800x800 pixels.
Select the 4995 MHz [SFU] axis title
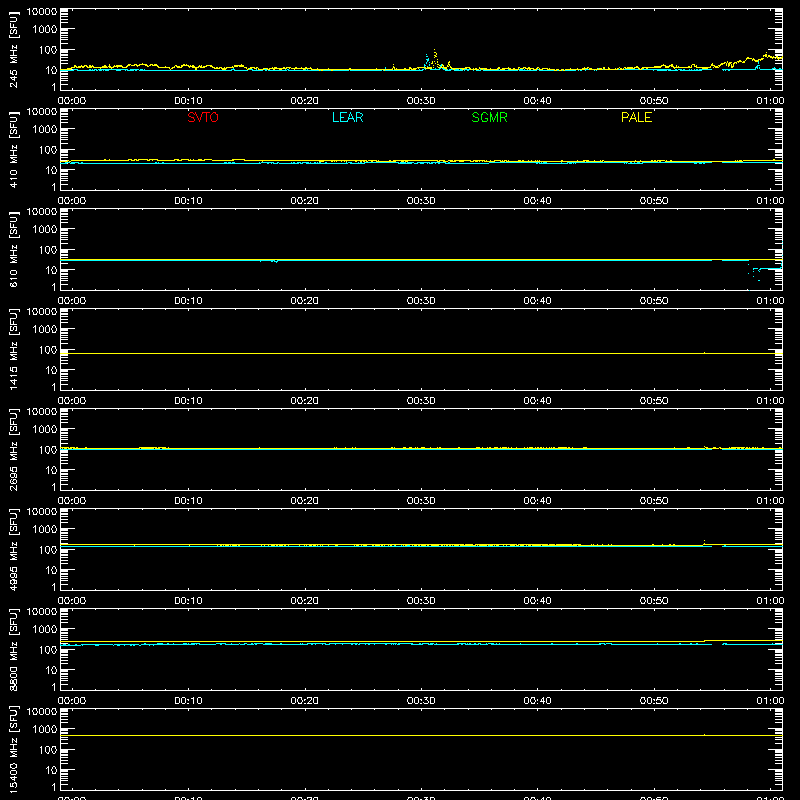(x=14, y=550)
